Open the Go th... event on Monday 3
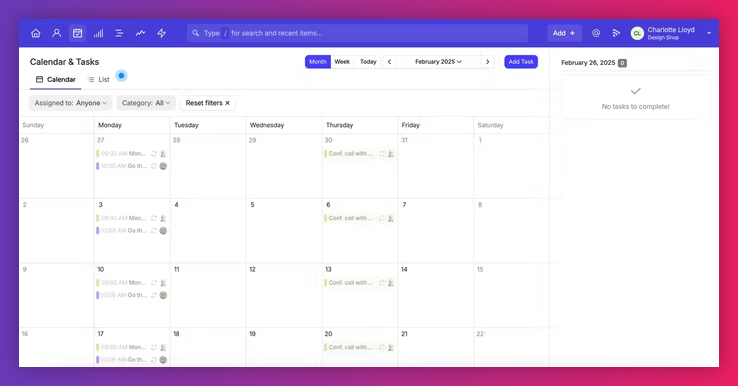The height and width of the screenshot is (386, 738). click(132, 231)
